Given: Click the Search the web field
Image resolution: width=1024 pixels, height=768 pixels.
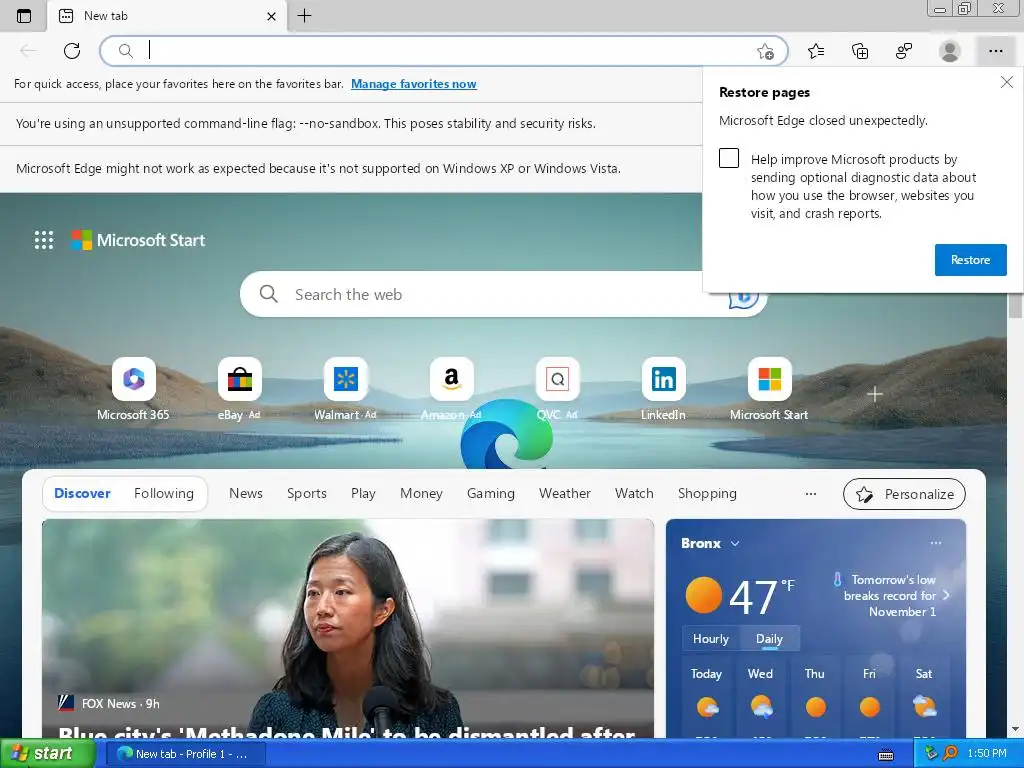Looking at the screenshot, I should [x=503, y=294].
